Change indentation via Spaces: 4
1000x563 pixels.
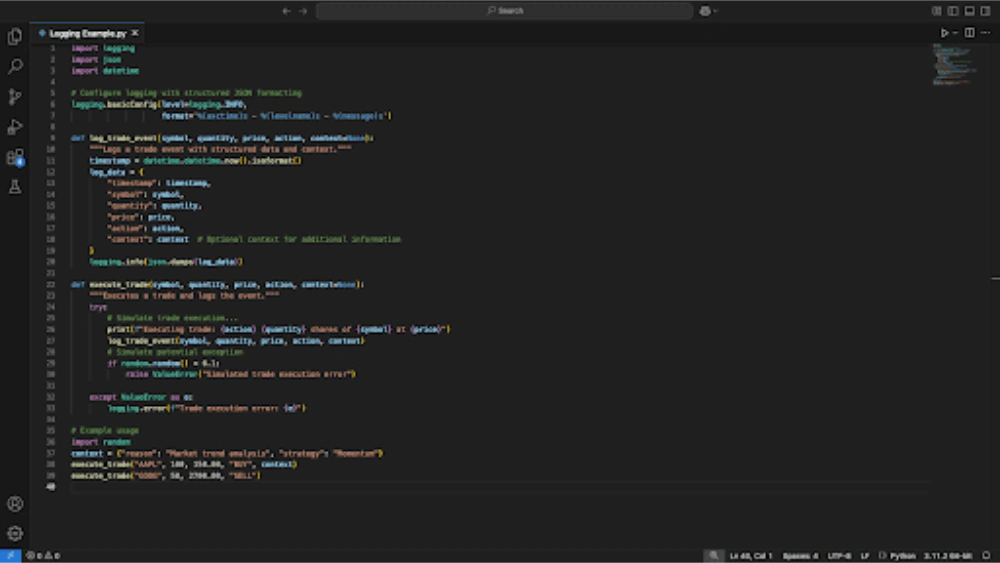pos(800,555)
